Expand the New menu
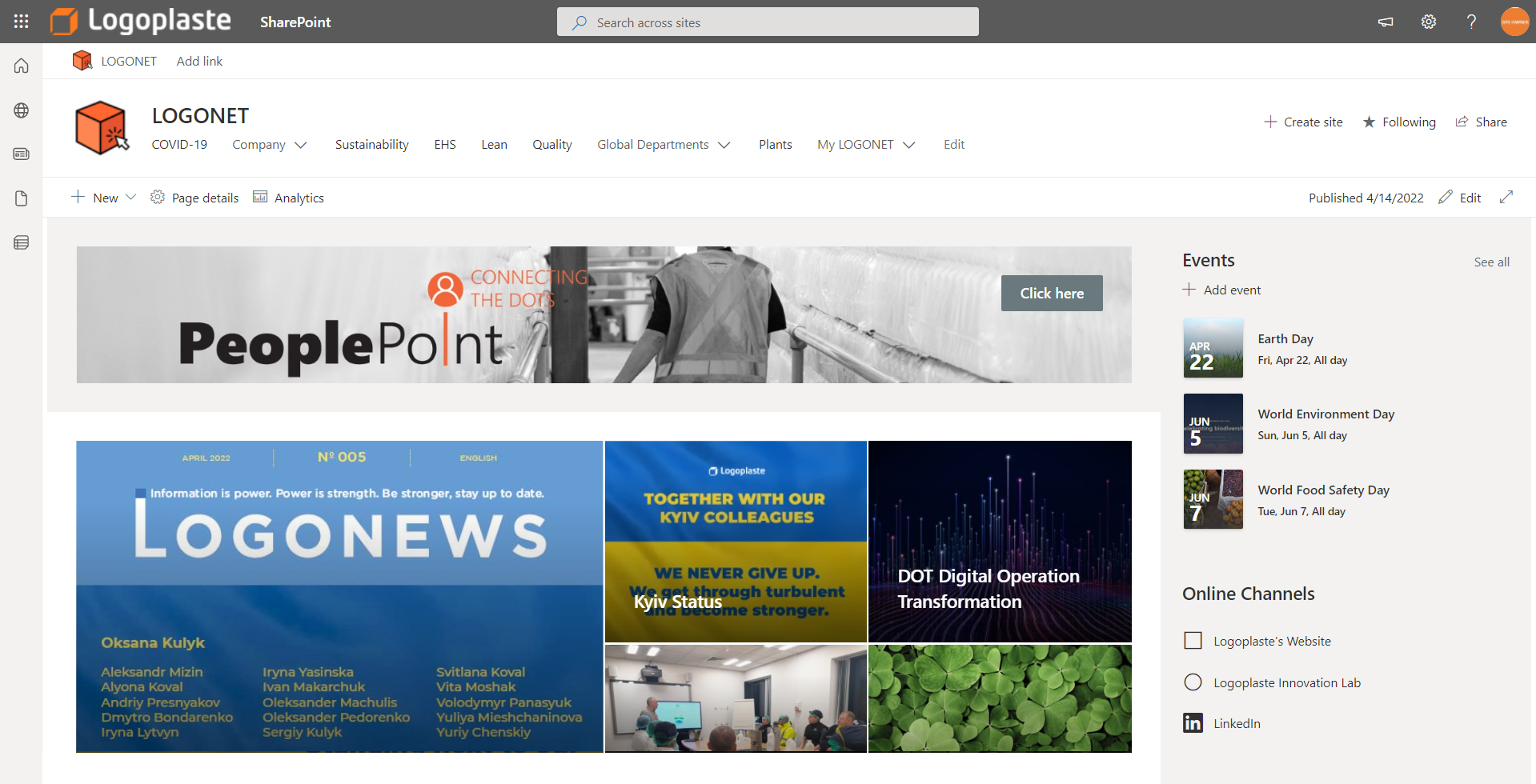The image size is (1536, 784). tap(102, 197)
